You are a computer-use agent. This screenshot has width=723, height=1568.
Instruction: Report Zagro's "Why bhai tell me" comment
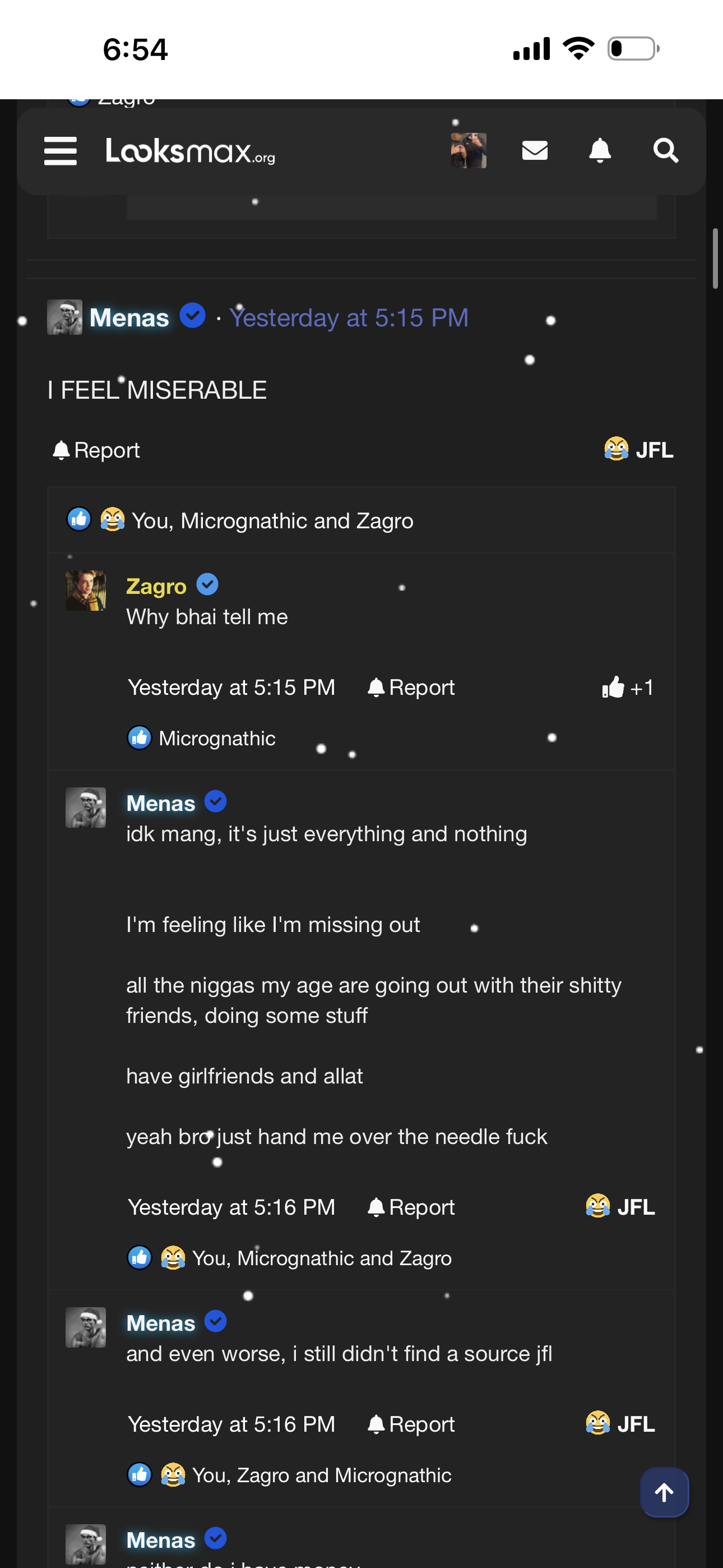pos(411,687)
